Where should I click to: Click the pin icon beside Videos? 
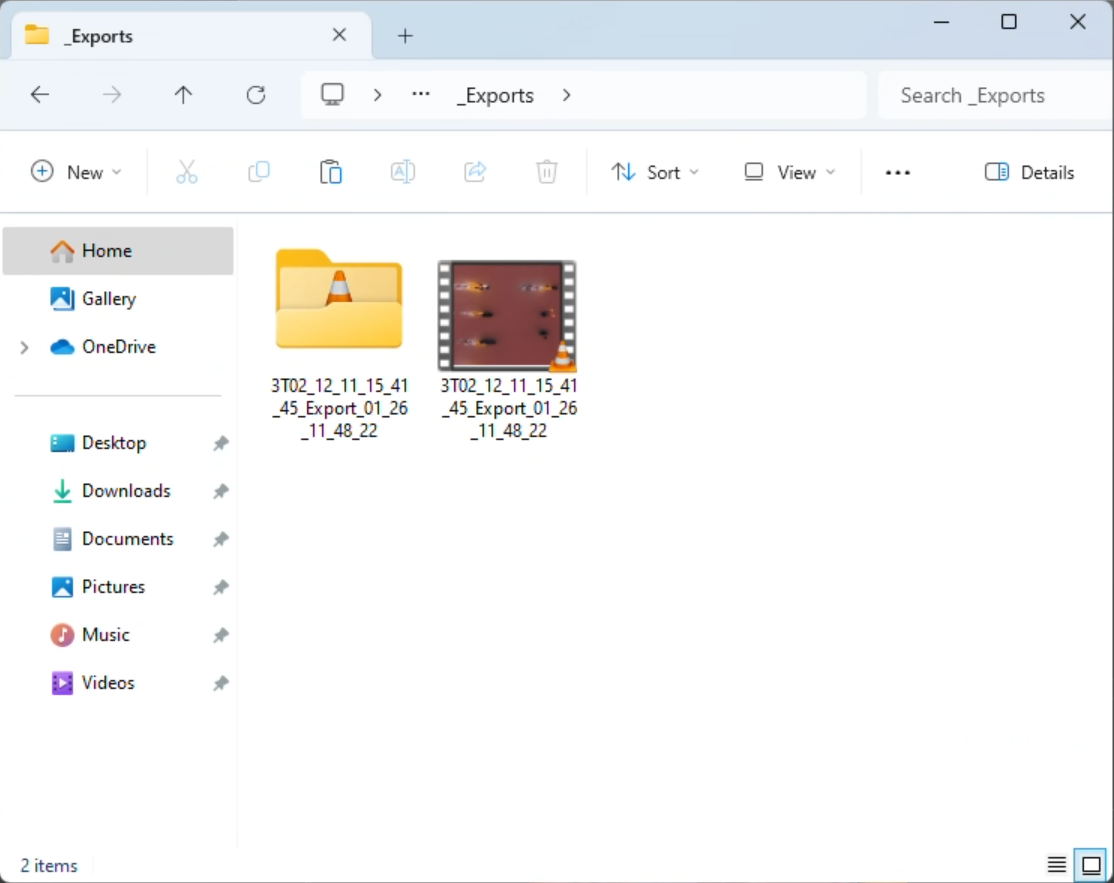coord(221,683)
